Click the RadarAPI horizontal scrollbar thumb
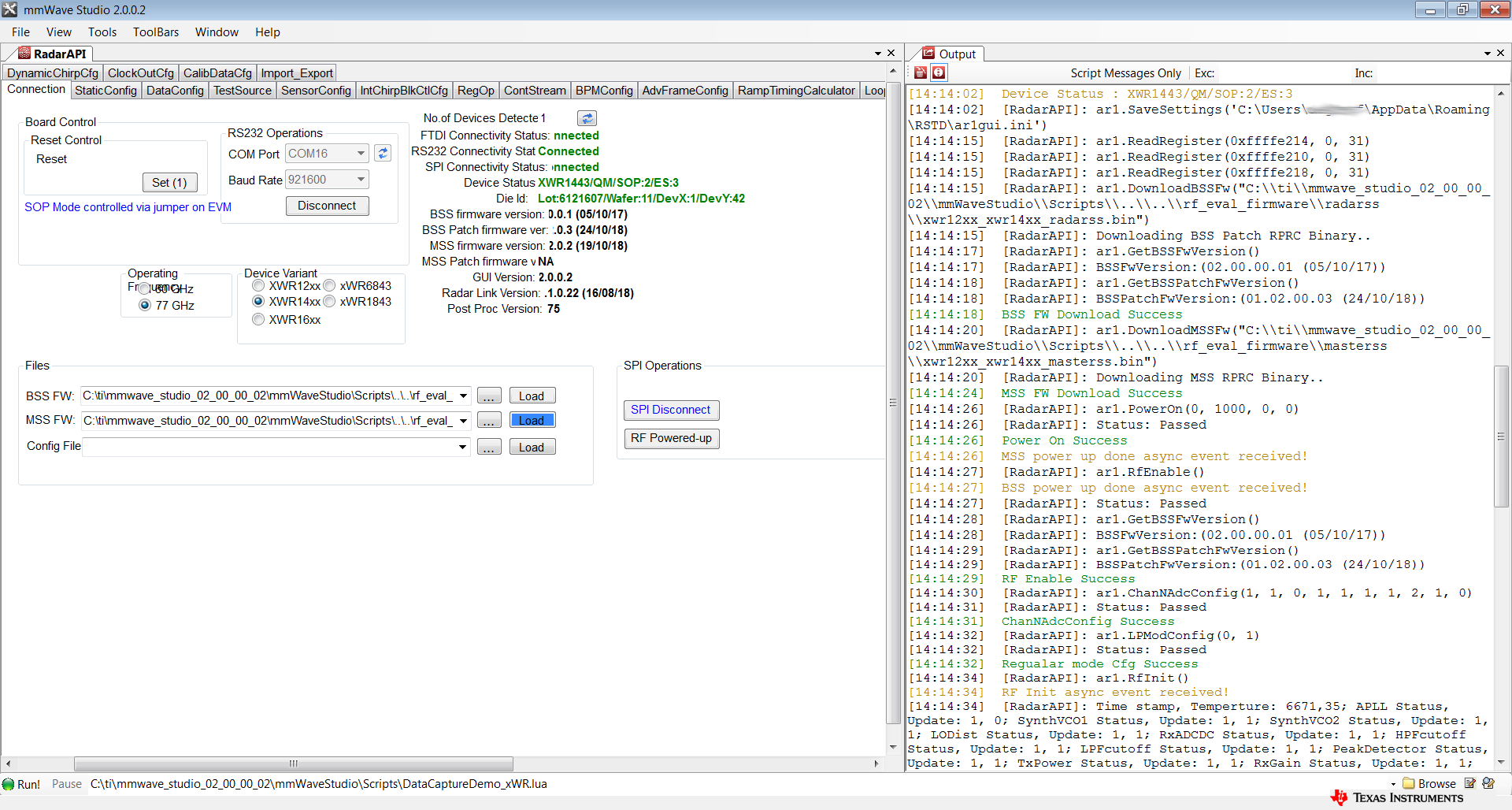The height and width of the screenshot is (810, 1512). (293, 764)
